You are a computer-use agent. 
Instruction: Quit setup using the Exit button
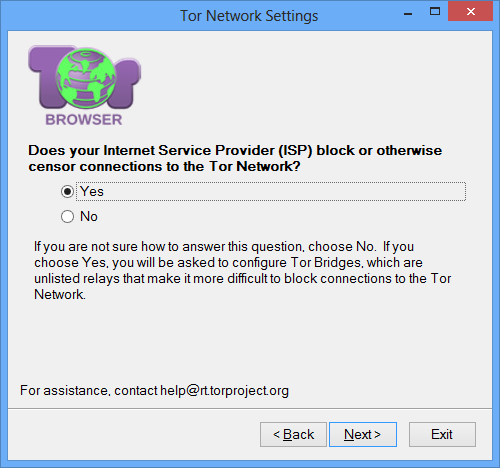tap(442, 434)
